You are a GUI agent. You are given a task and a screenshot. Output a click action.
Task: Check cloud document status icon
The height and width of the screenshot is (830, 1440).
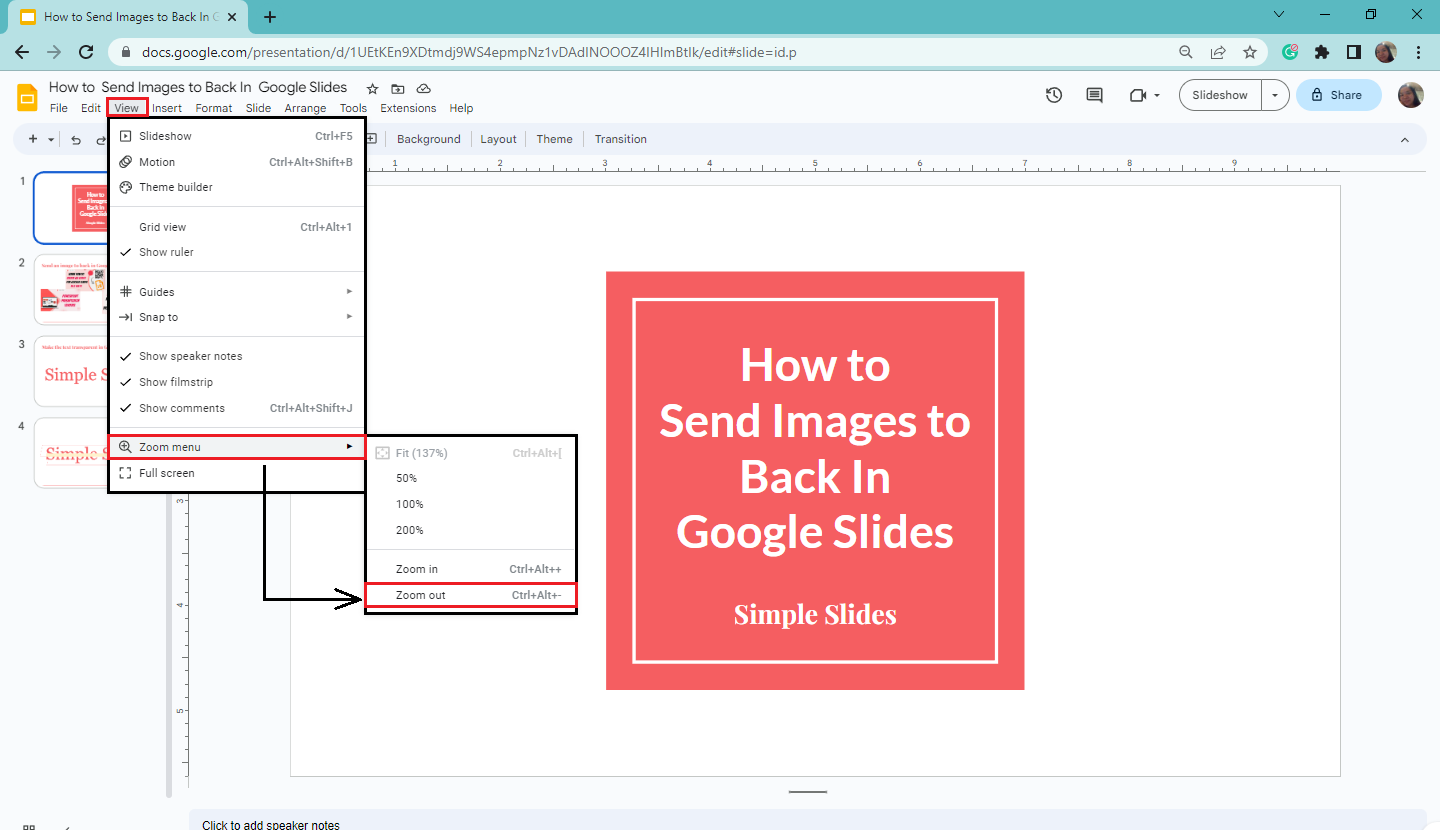pyautogui.click(x=423, y=88)
